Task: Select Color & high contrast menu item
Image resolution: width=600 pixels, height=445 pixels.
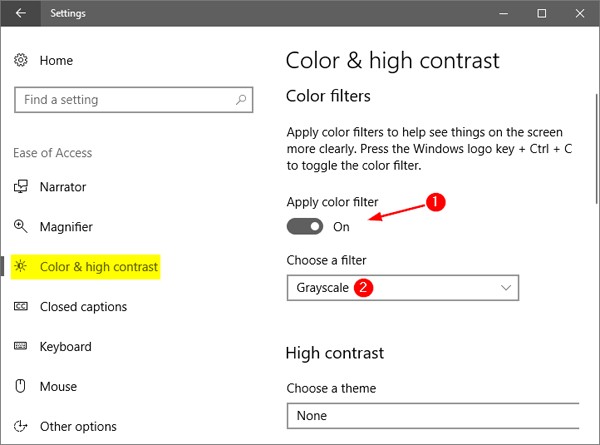Action: click(86, 267)
